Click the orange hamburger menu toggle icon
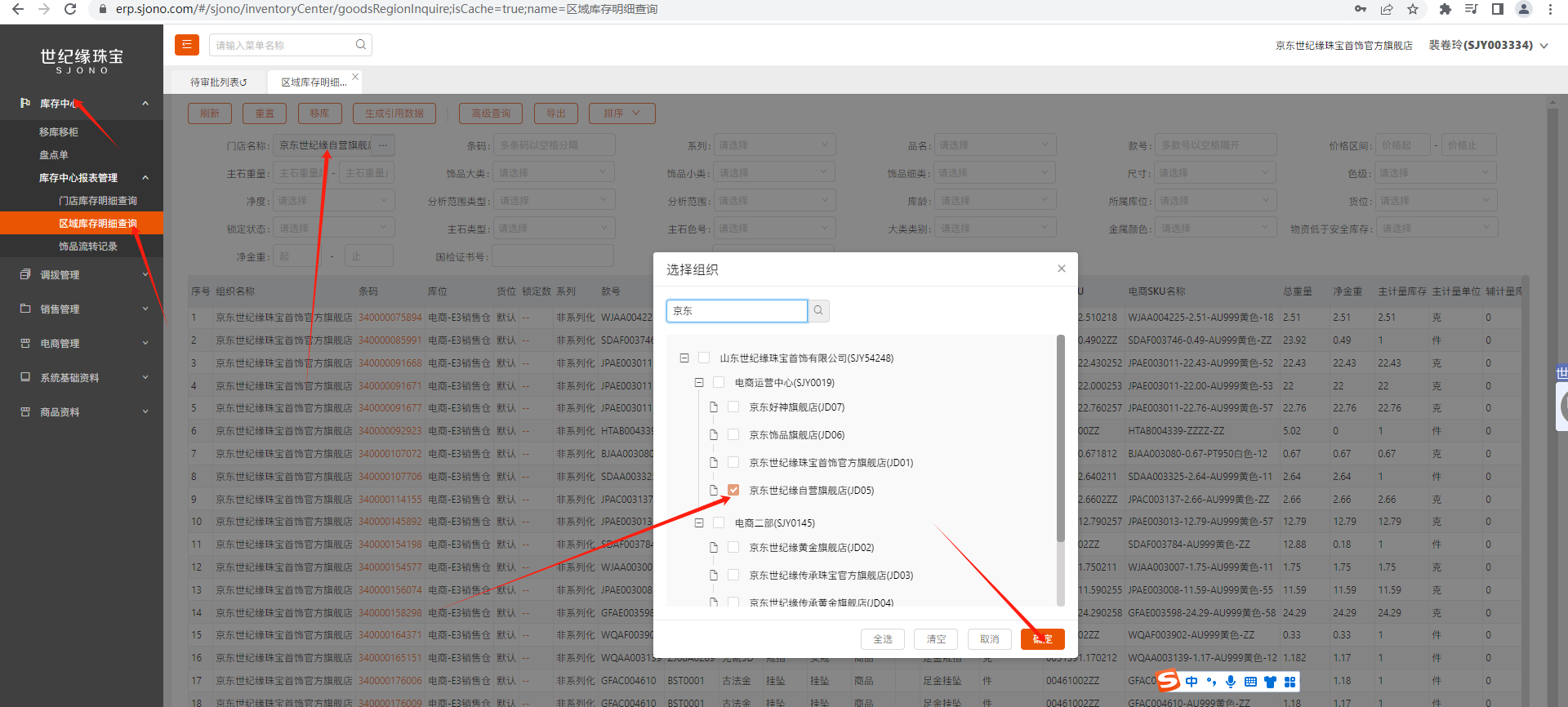 [x=187, y=45]
